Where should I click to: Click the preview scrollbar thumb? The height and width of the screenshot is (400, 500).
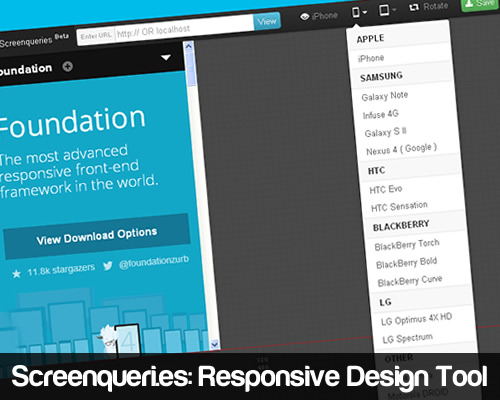pyautogui.click(x=190, y=68)
